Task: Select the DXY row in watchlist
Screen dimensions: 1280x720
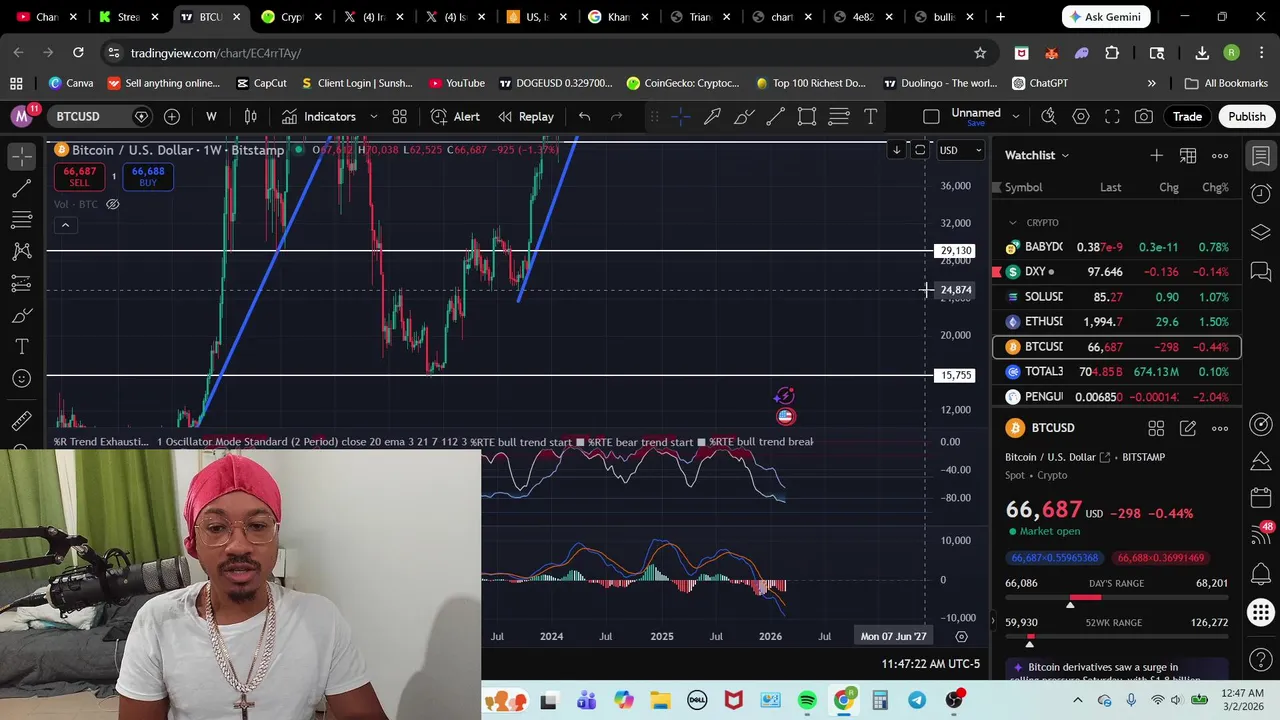Action: coord(1117,272)
